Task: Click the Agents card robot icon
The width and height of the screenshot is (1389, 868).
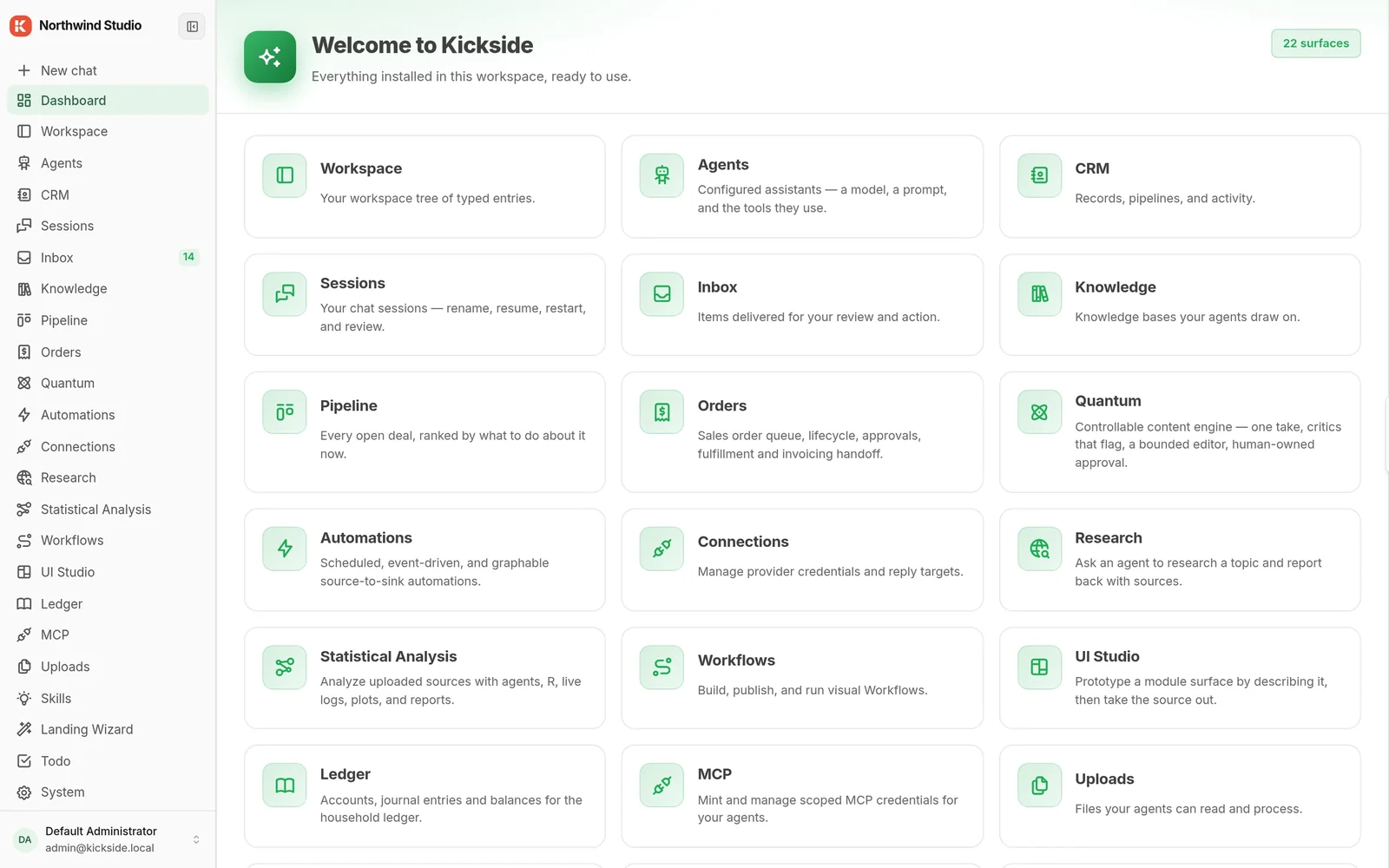Action: 662,175
